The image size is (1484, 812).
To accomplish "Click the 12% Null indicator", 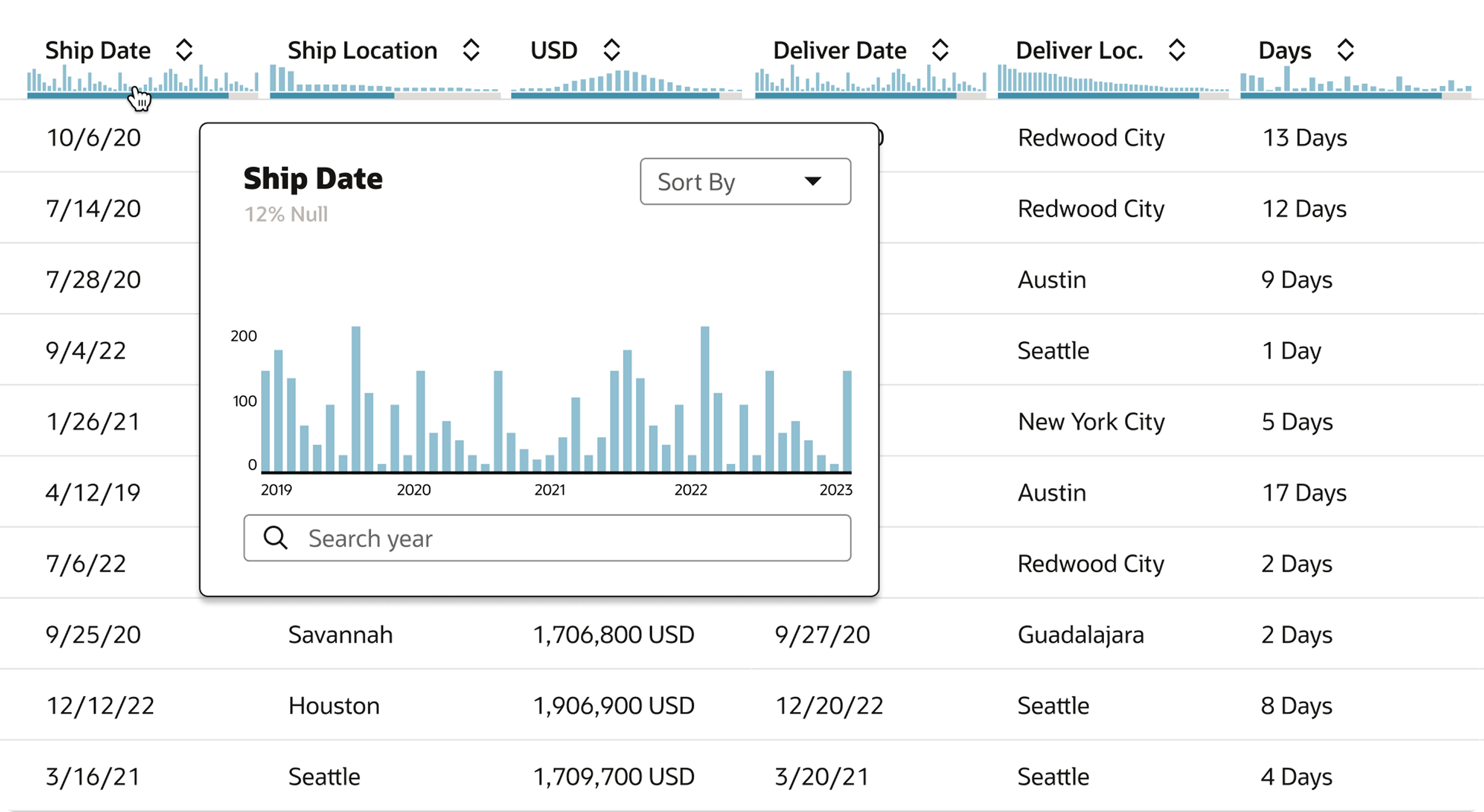I will [x=286, y=214].
